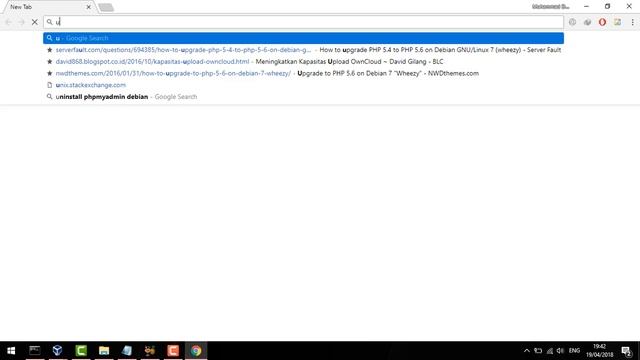
Task: Click the colorful picture extension icon
Action: pos(617,22)
